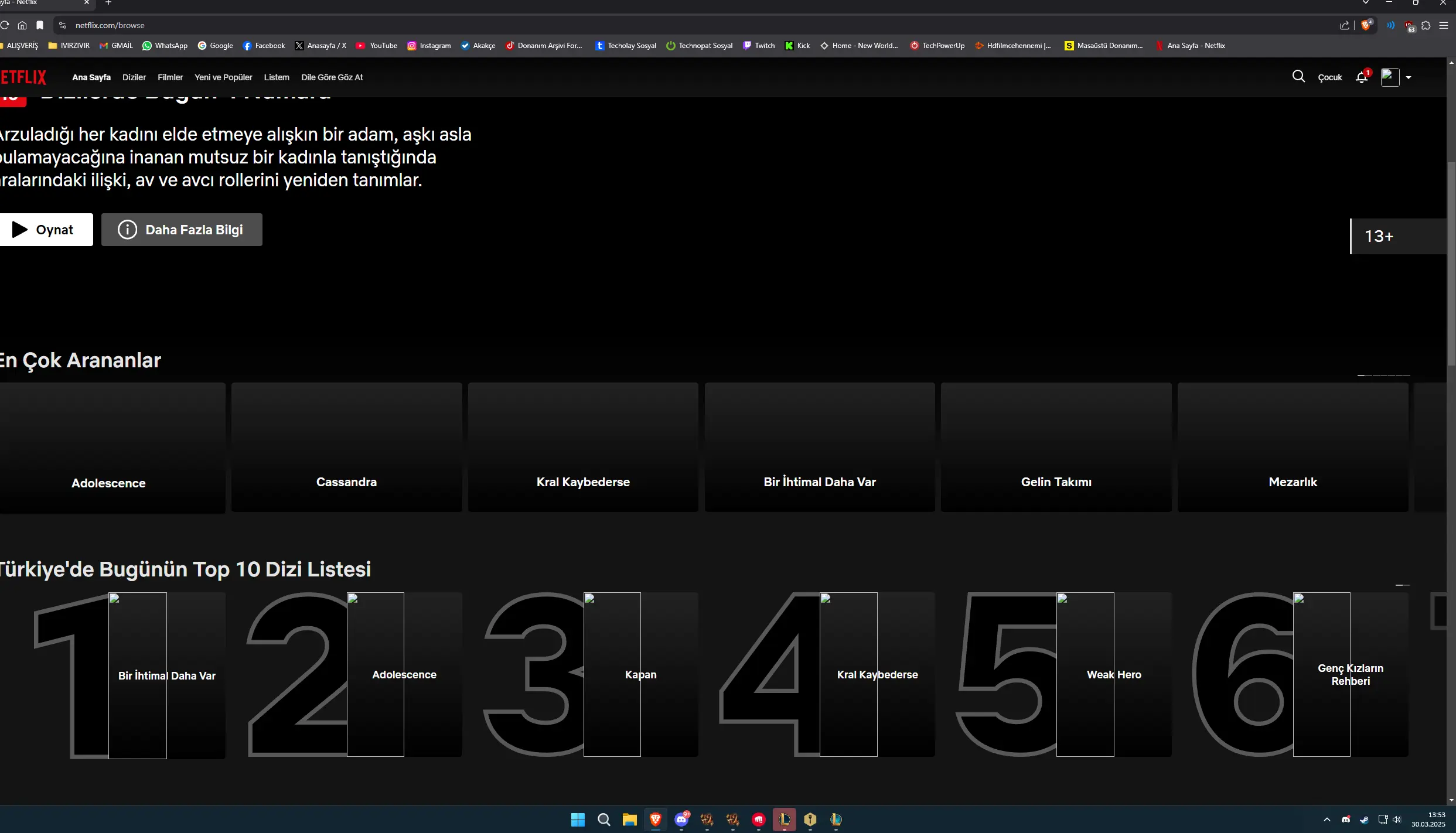Click the Oynat play button
Viewport: 1456px width, 833px height.
46,230
